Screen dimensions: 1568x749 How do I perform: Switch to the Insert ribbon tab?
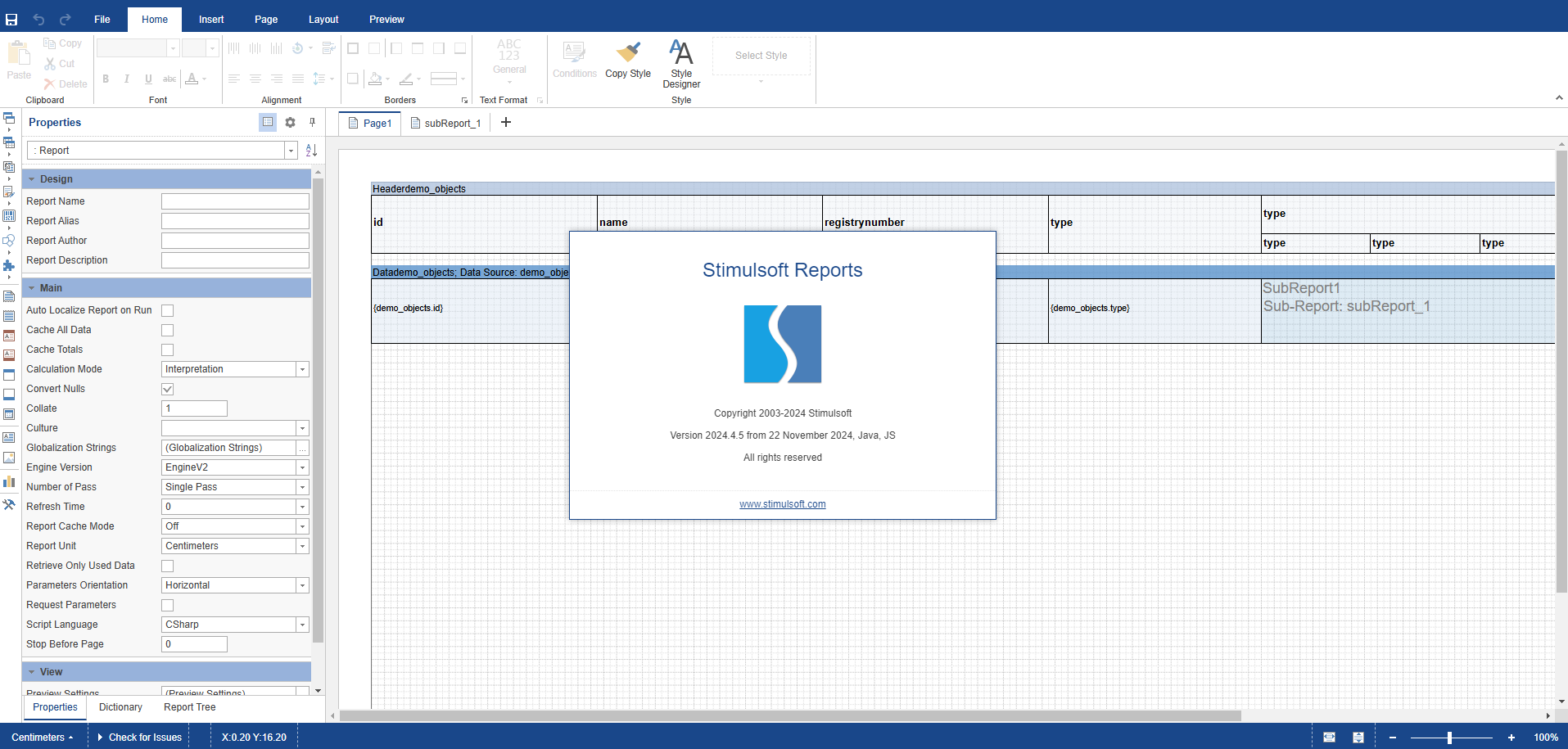(x=211, y=20)
